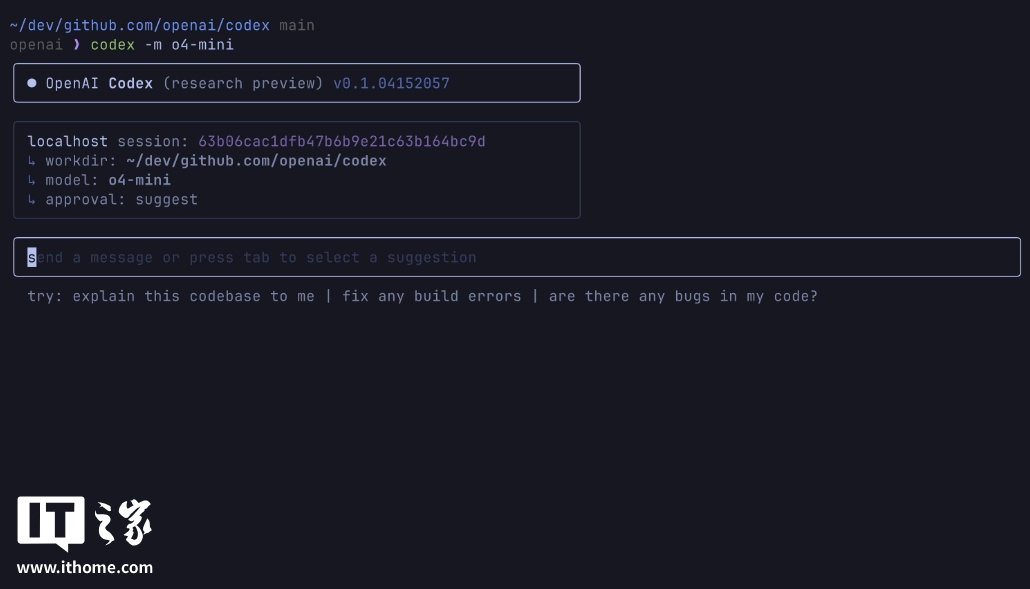Click the IT Home logo watermark
Viewport: 1030px width, 589px height.
click(85, 523)
